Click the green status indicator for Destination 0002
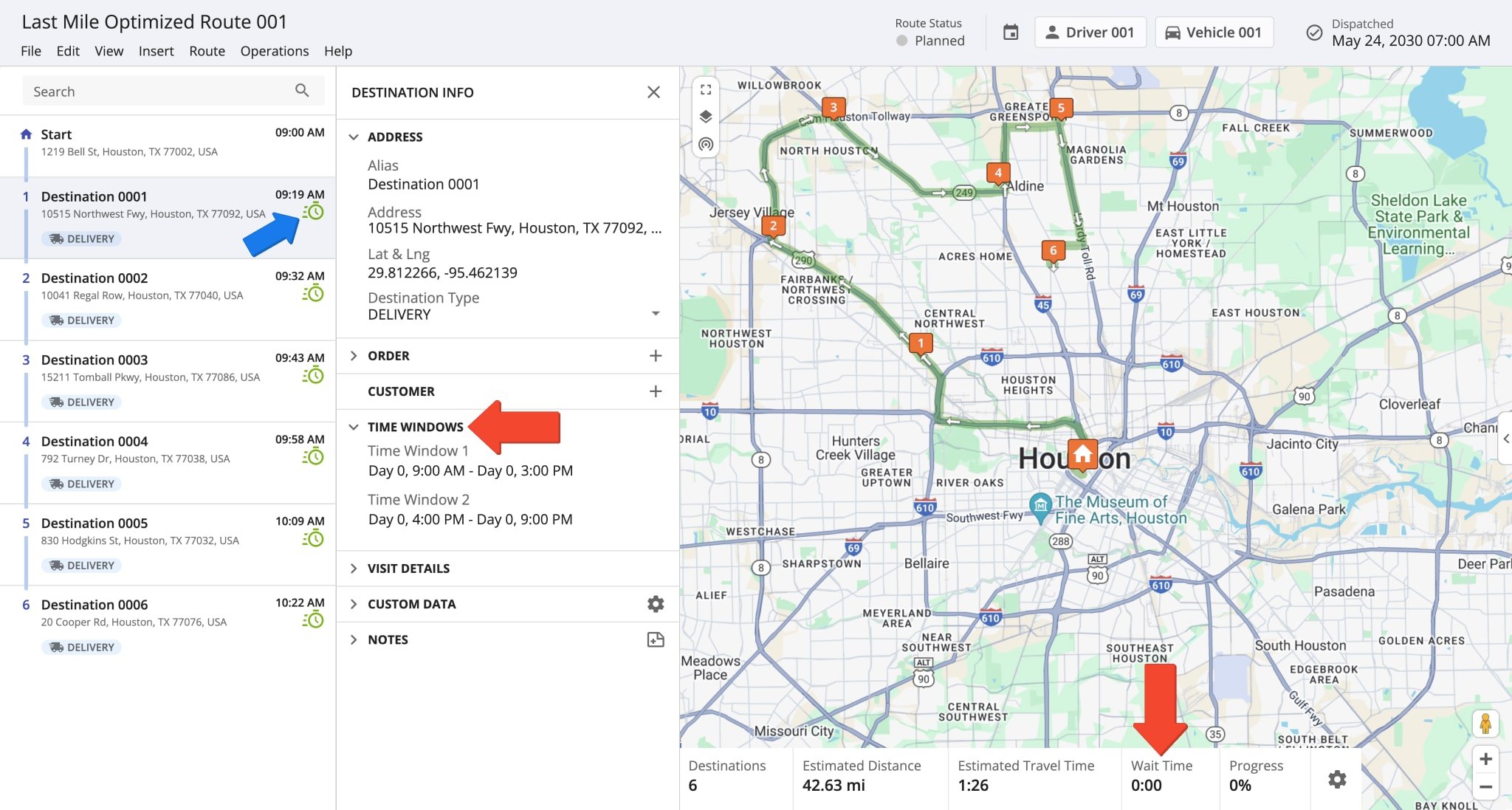 (312, 295)
